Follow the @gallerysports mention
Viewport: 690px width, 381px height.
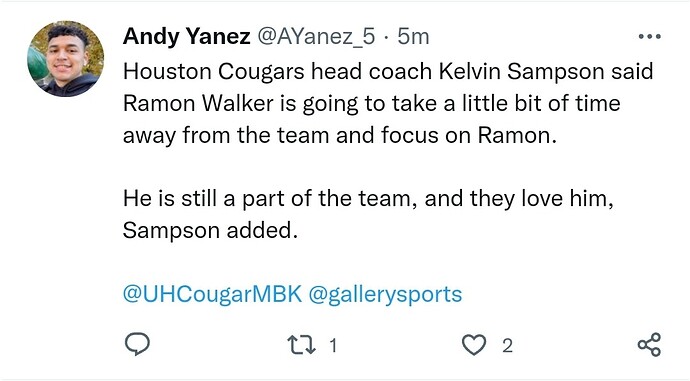385,294
